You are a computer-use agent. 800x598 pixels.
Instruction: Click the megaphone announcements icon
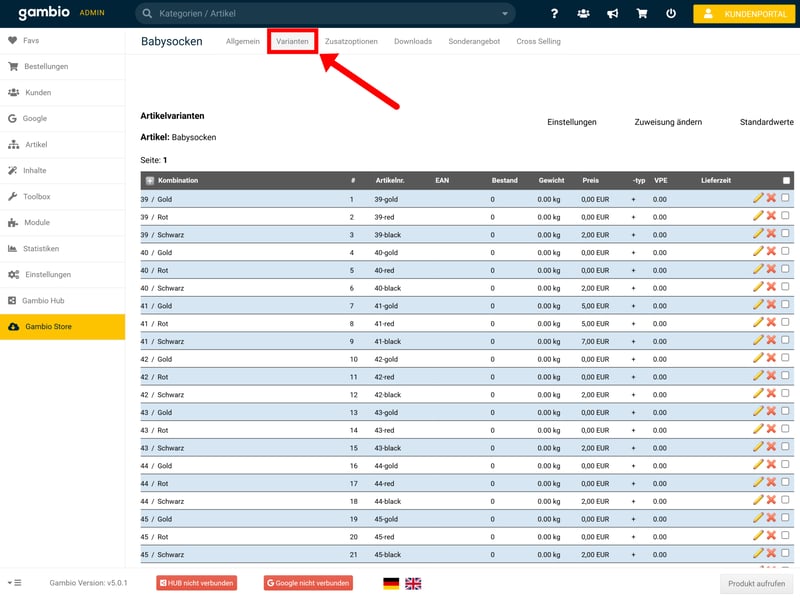[x=612, y=14]
